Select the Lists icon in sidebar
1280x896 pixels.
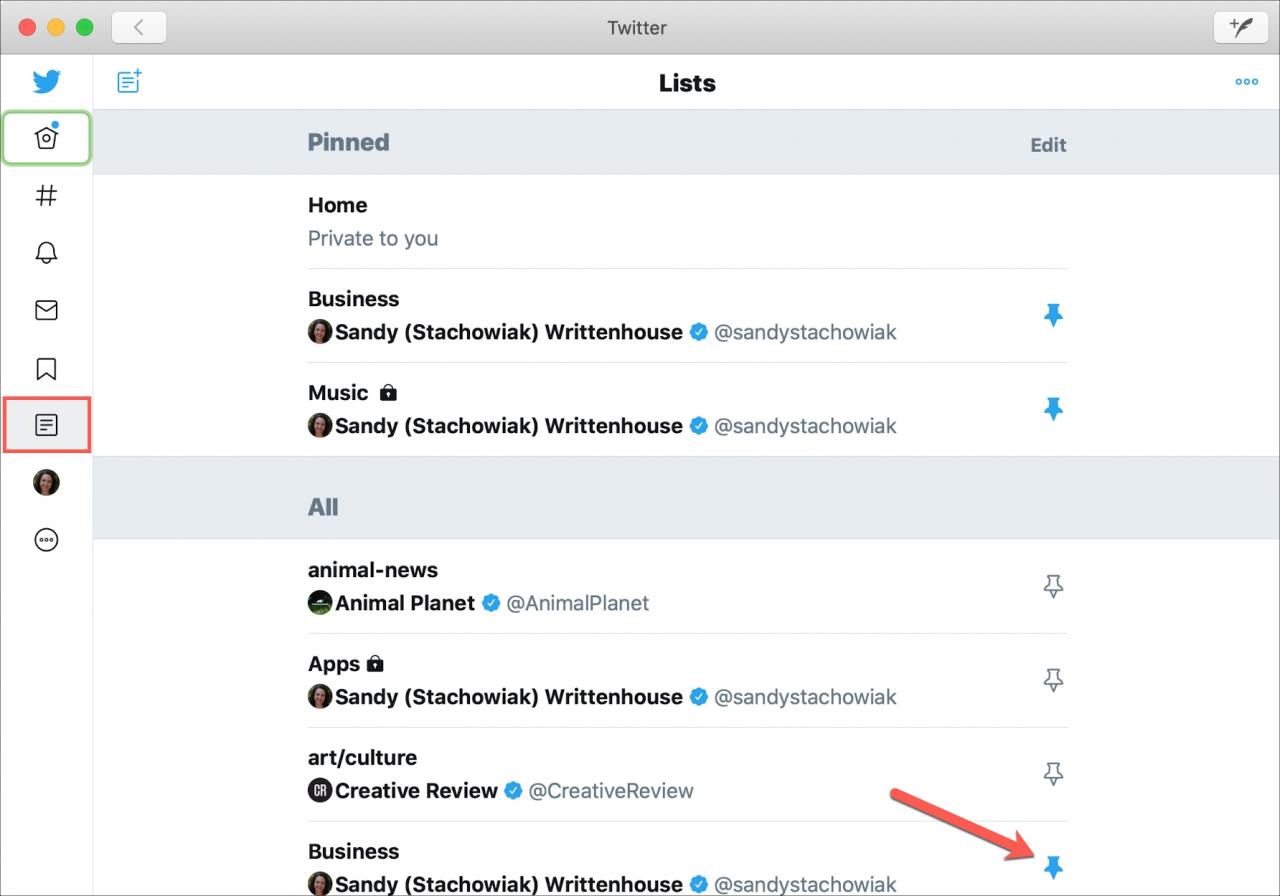[x=46, y=425]
